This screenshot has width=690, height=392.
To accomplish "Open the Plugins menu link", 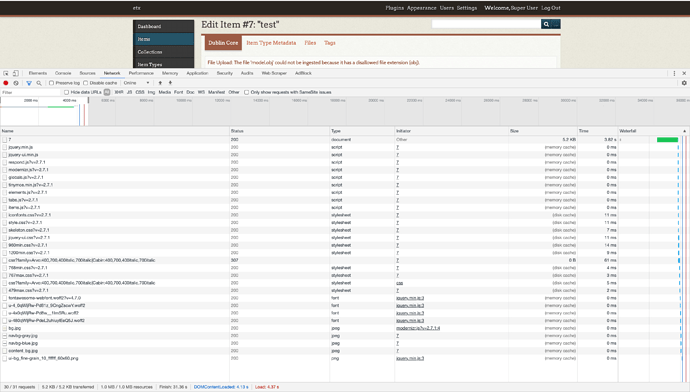I will coord(394,8).
